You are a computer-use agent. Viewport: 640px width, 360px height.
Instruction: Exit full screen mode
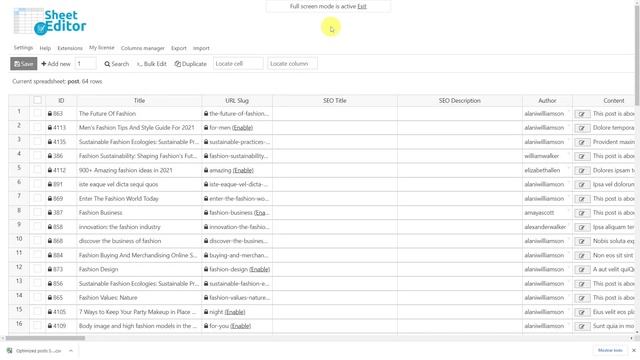point(362,7)
